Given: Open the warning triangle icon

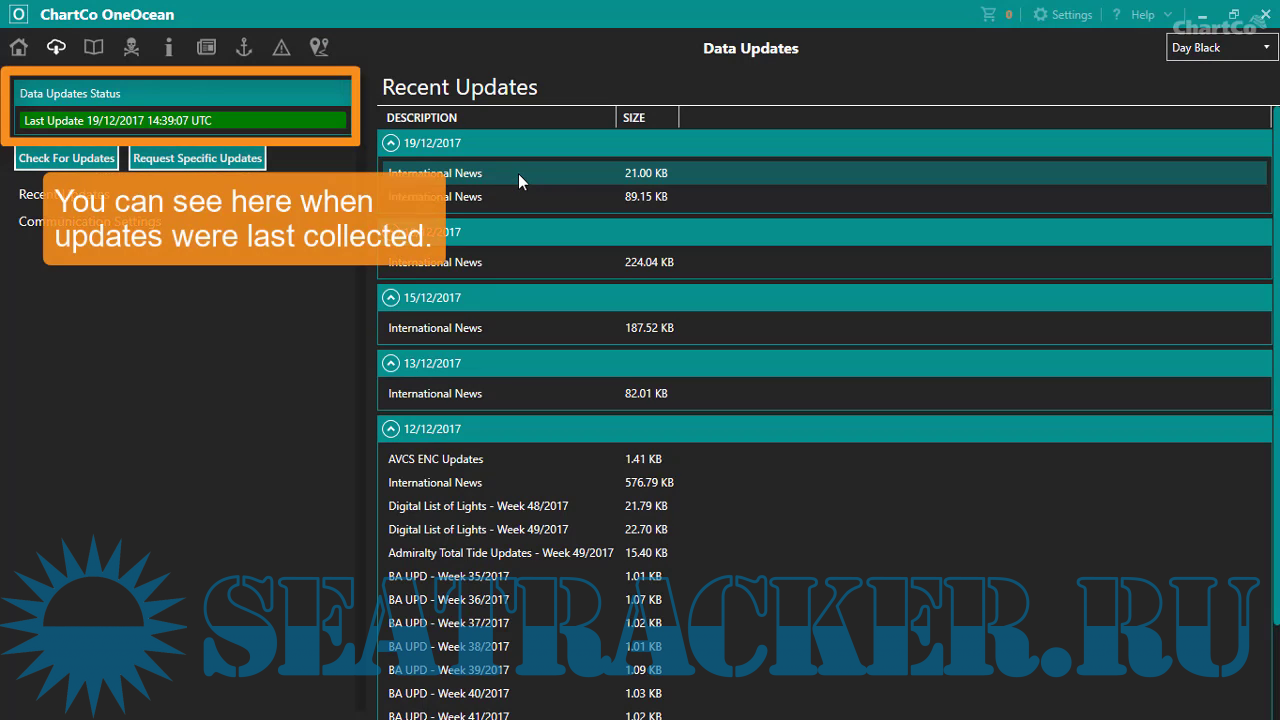Looking at the screenshot, I should 281,47.
